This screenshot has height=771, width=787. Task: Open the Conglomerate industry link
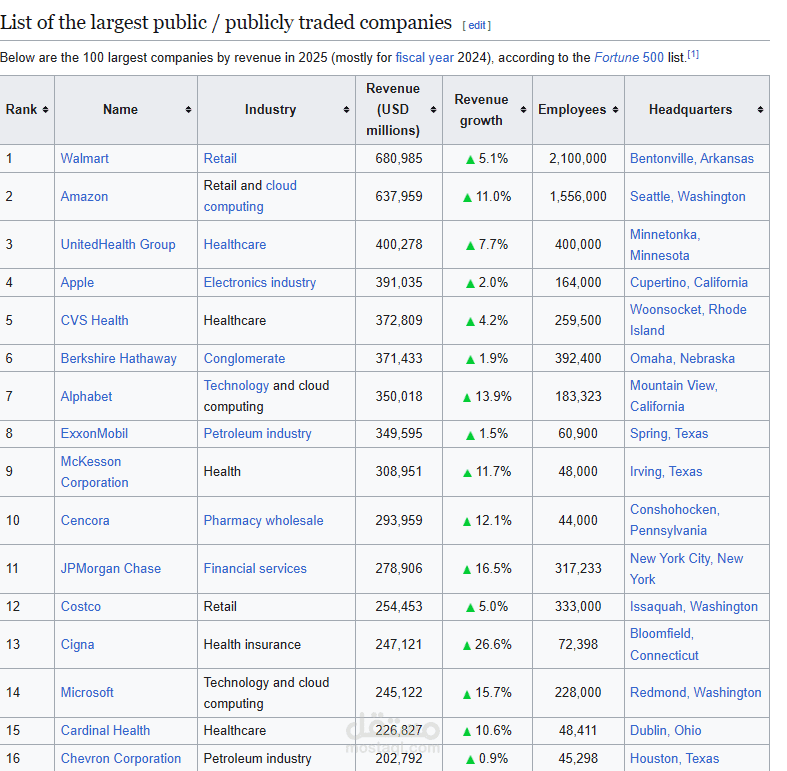coord(244,358)
